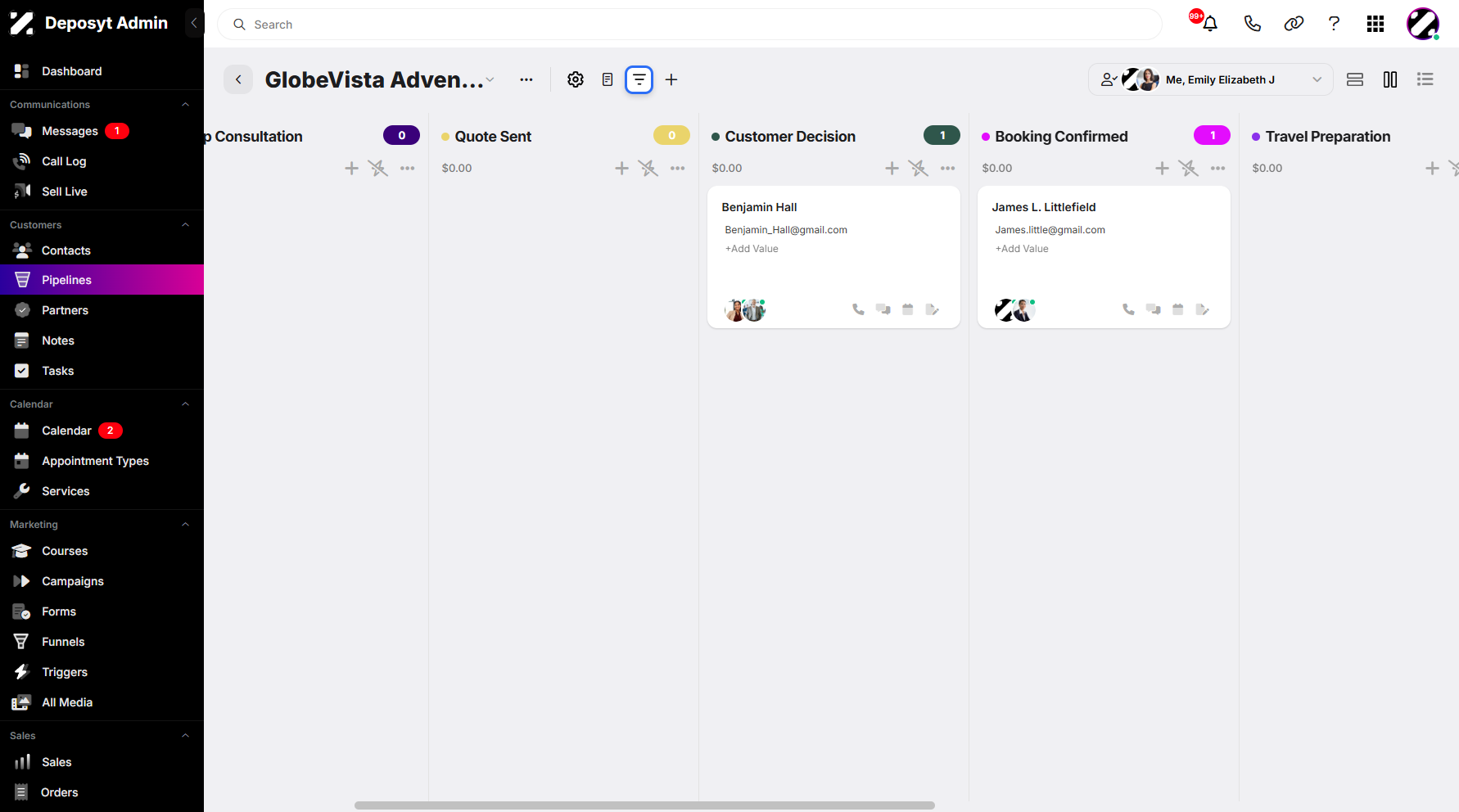
Task: Open Quote Sent stage options menu
Action: [x=678, y=168]
